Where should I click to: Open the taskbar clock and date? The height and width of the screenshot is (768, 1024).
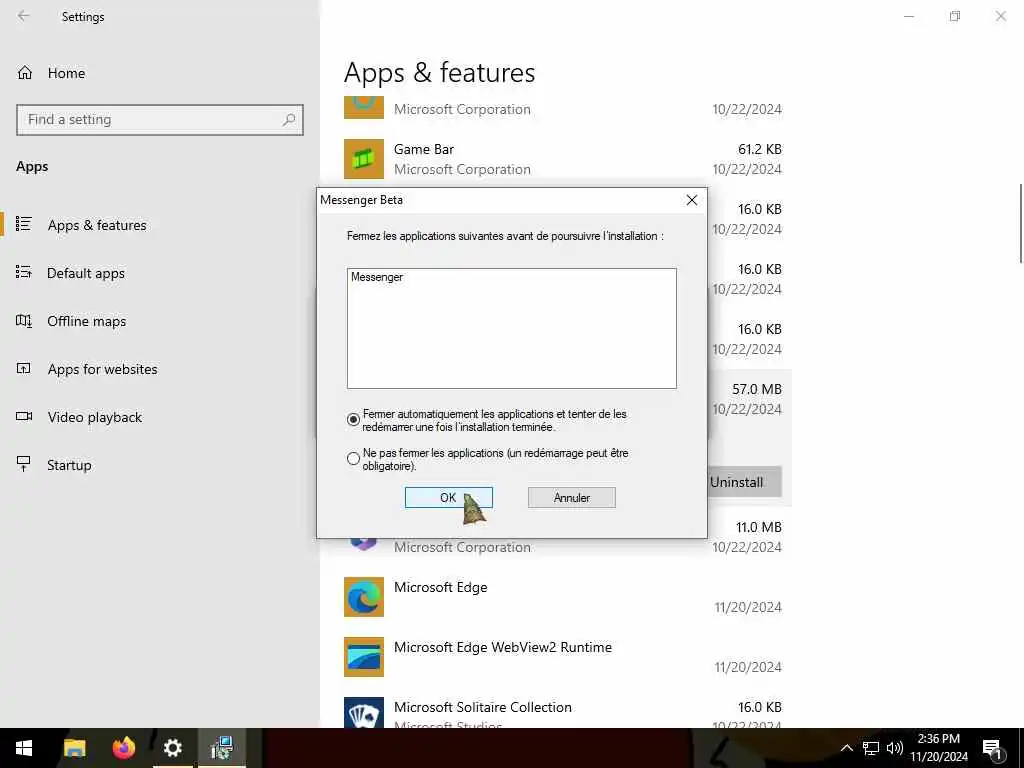(x=939, y=748)
